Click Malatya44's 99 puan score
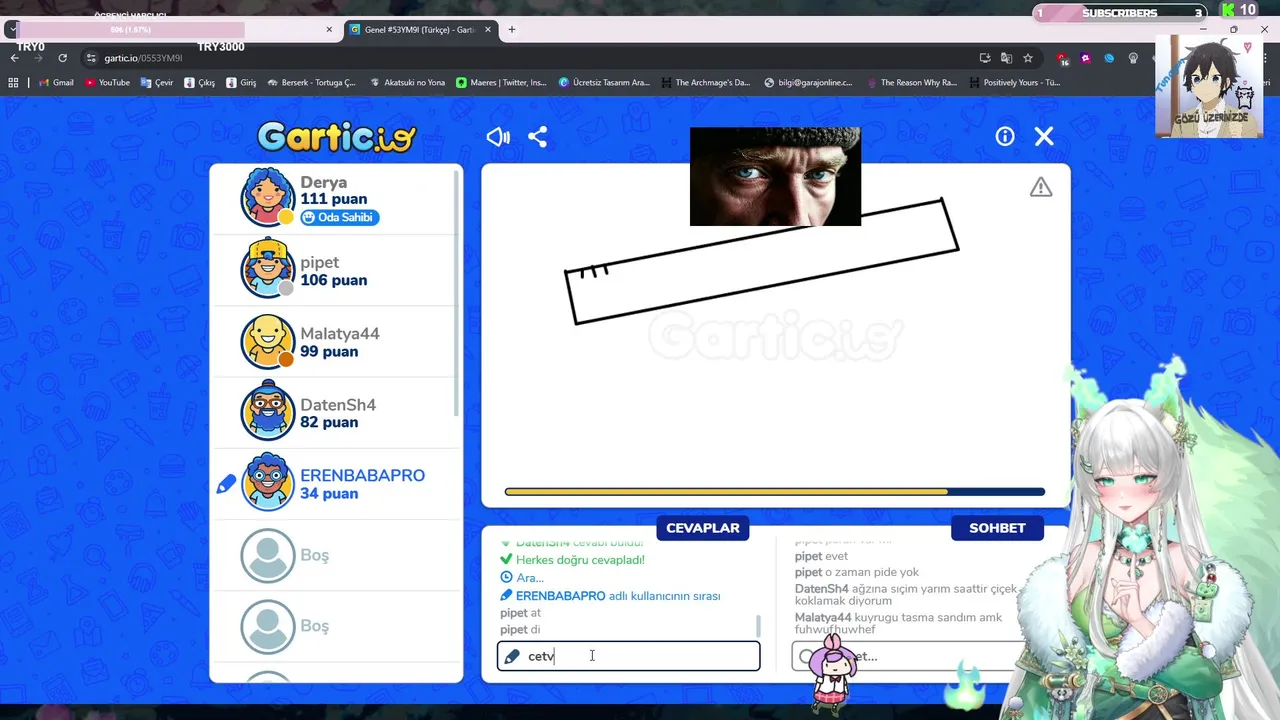Viewport: 1280px width, 720px height. tap(329, 351)
